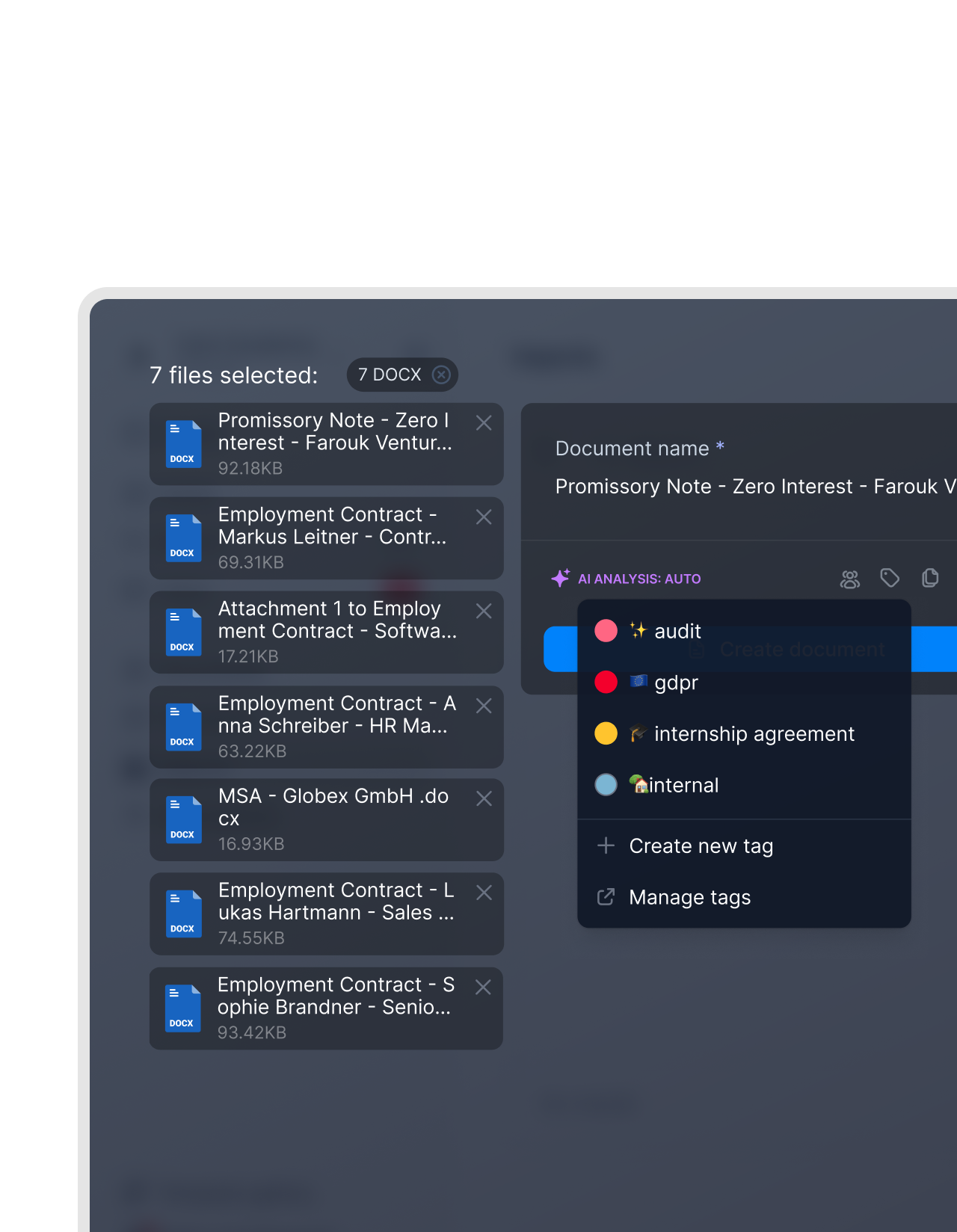Select the Promissory Note file name
Screen dimensions: 957x1232
pos(336,431)
